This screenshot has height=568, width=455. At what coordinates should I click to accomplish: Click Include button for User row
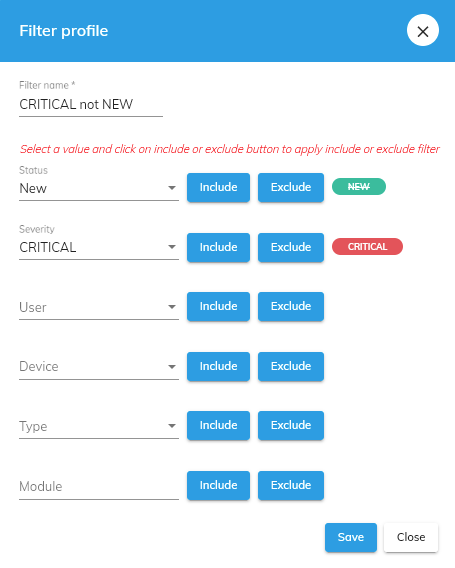(218, 306)
